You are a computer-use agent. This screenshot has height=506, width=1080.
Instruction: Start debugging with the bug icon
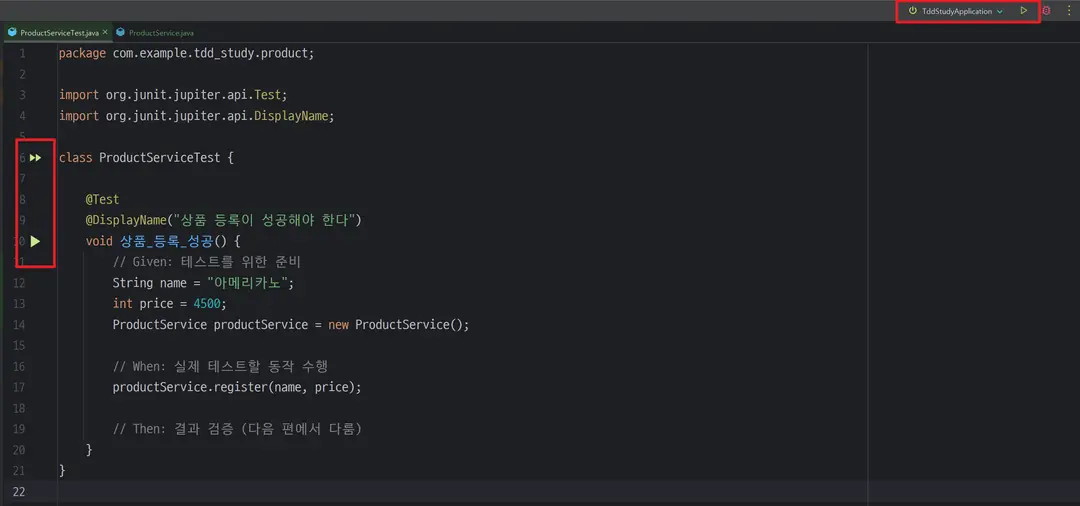point(1047,11)
